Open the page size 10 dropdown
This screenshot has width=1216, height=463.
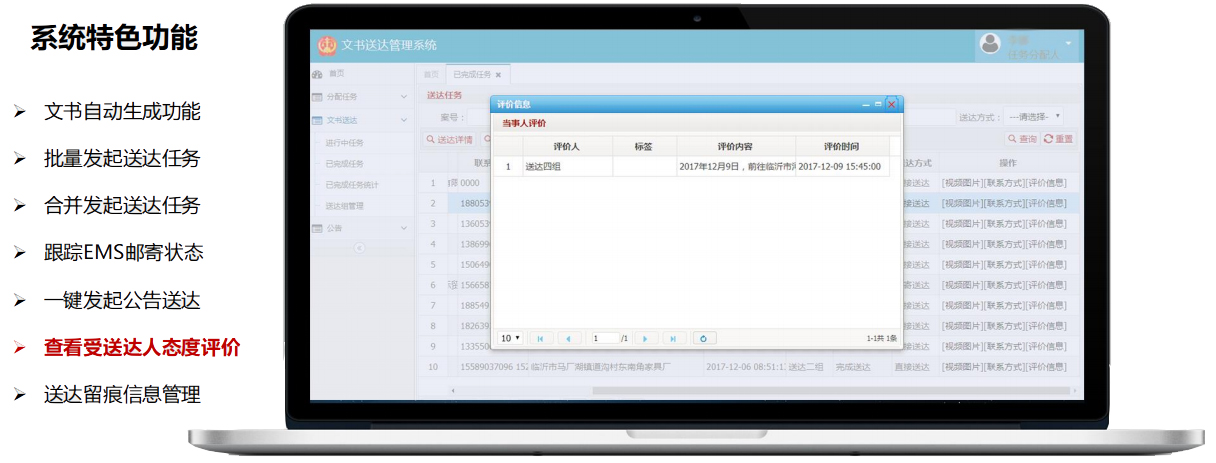tap(510, 339)
